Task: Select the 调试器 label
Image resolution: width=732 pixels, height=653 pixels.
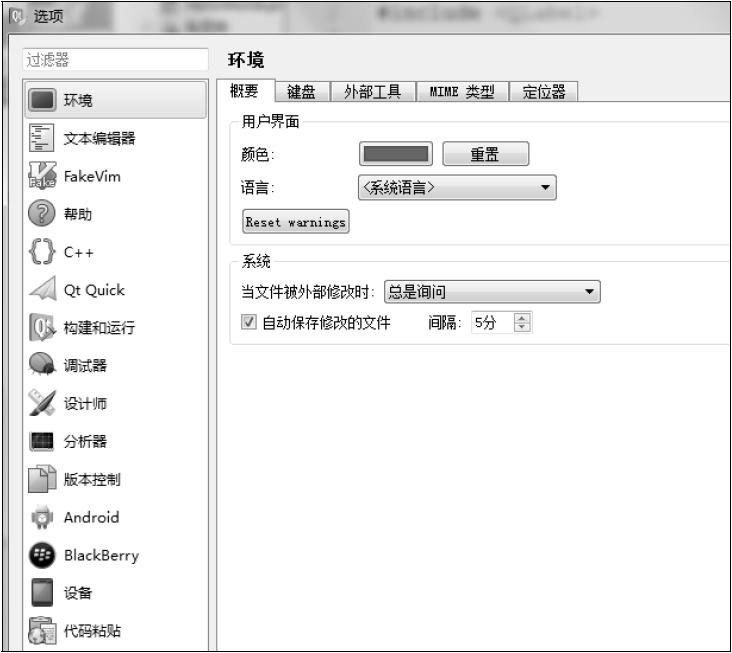Action: click(85, 365)
